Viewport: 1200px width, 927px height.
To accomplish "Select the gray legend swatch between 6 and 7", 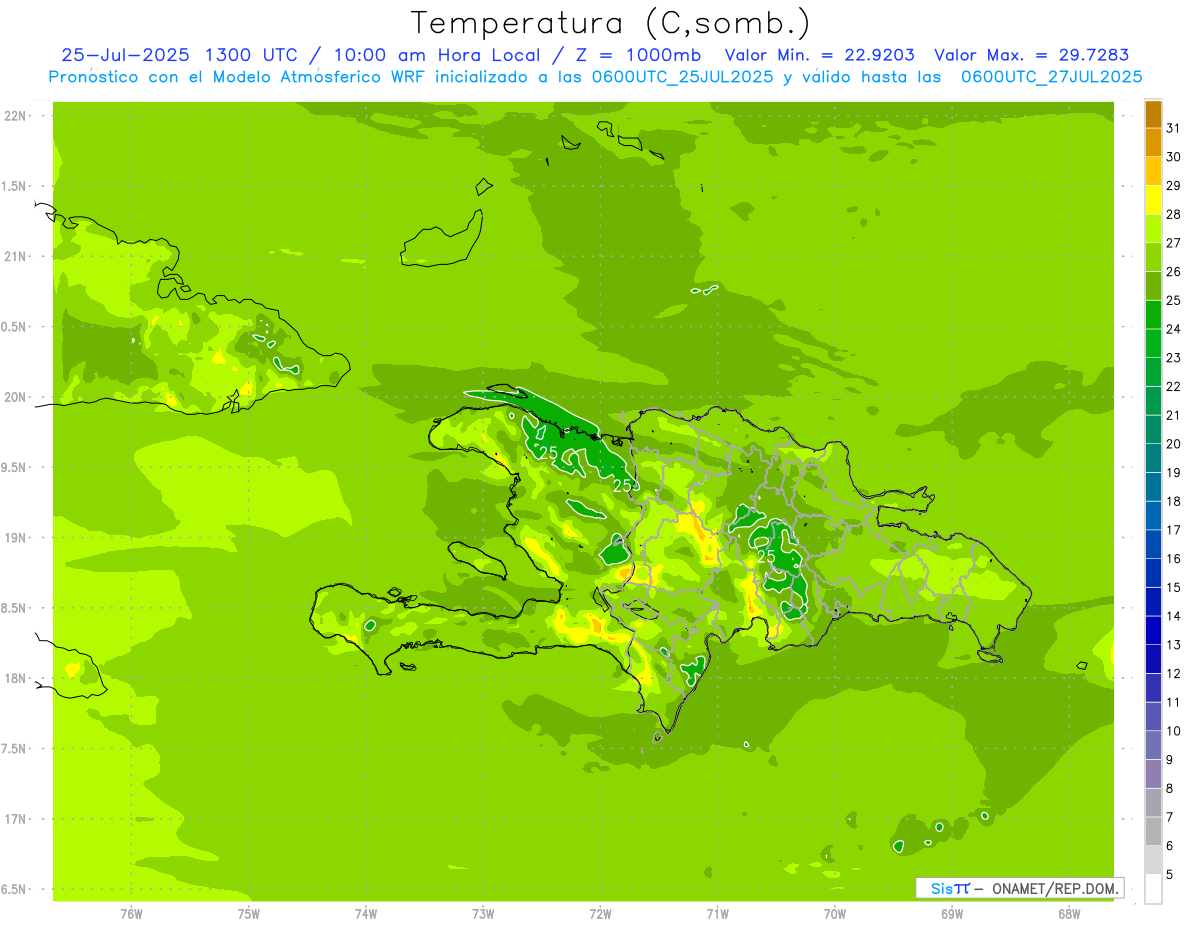I will pyautogui.click(x=1153, y=831).
